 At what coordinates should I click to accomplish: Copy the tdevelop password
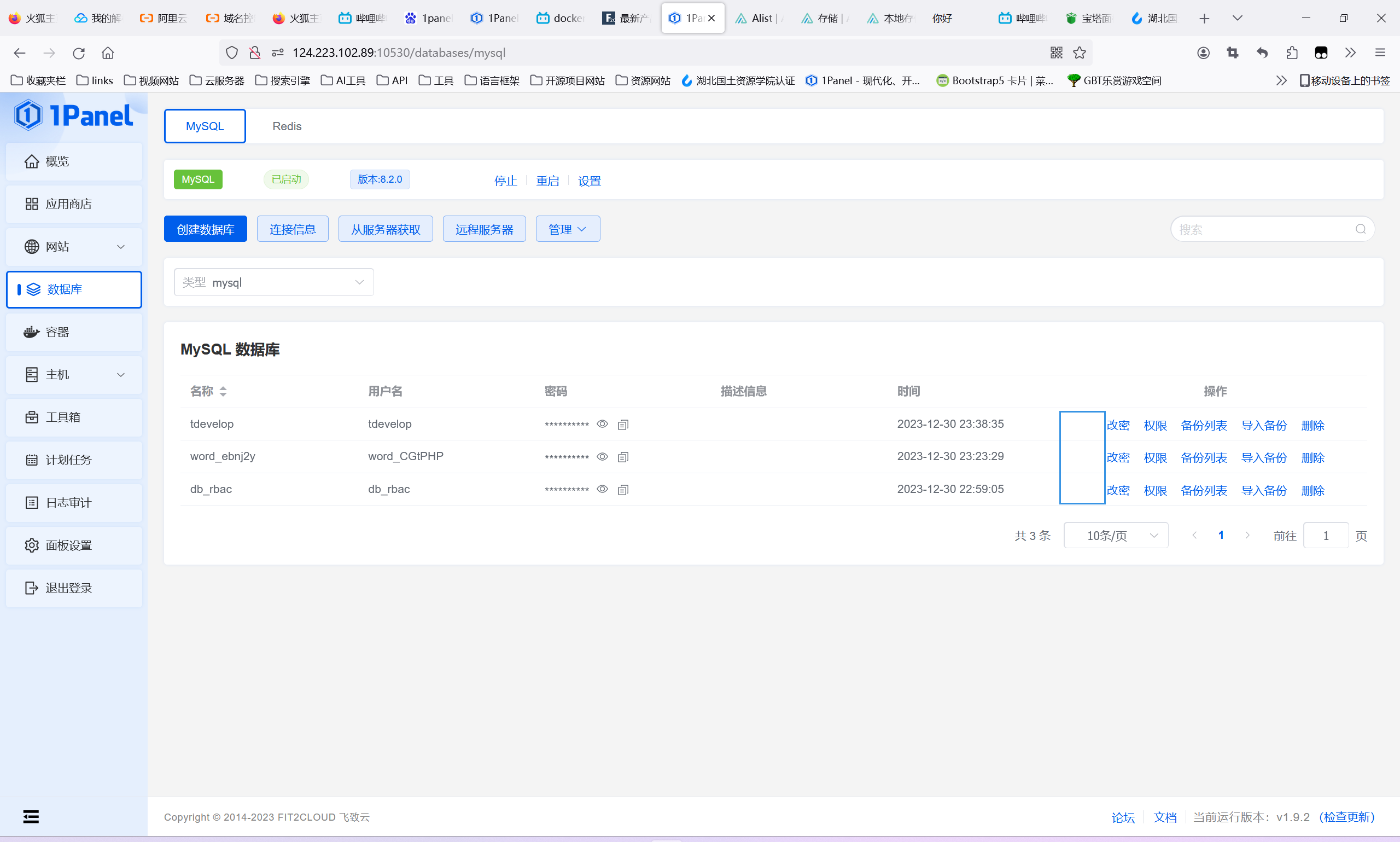622,425
